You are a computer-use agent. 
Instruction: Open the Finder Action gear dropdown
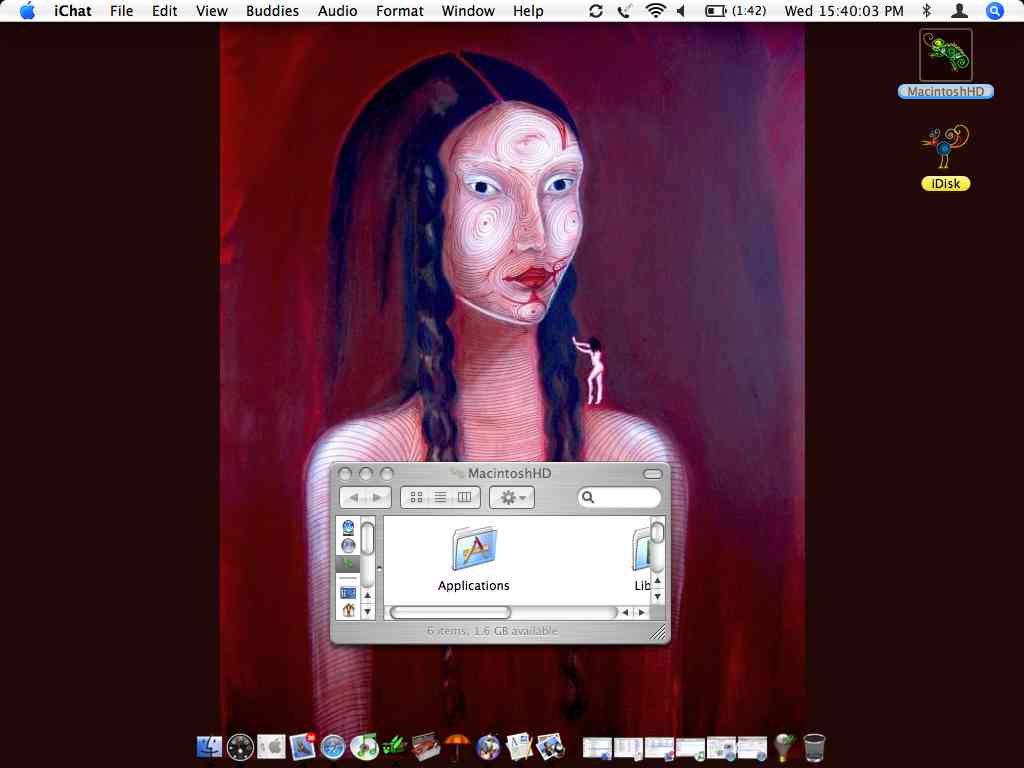512,498
